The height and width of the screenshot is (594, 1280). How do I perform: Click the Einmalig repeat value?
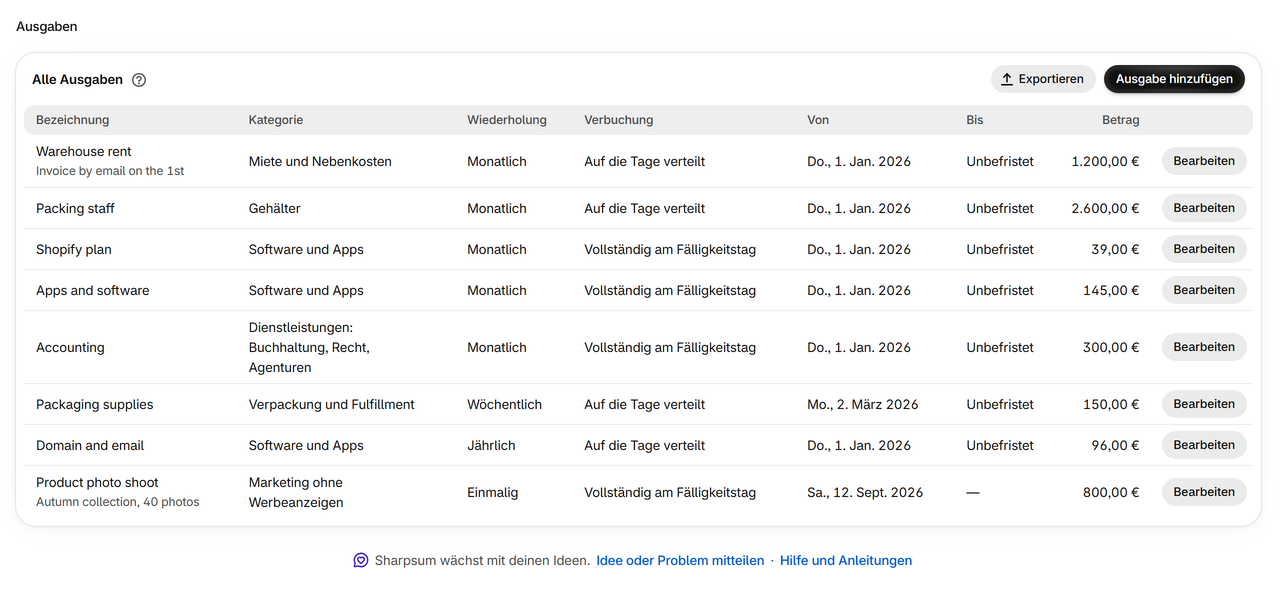pyautogui.click(x=493, y=493)
